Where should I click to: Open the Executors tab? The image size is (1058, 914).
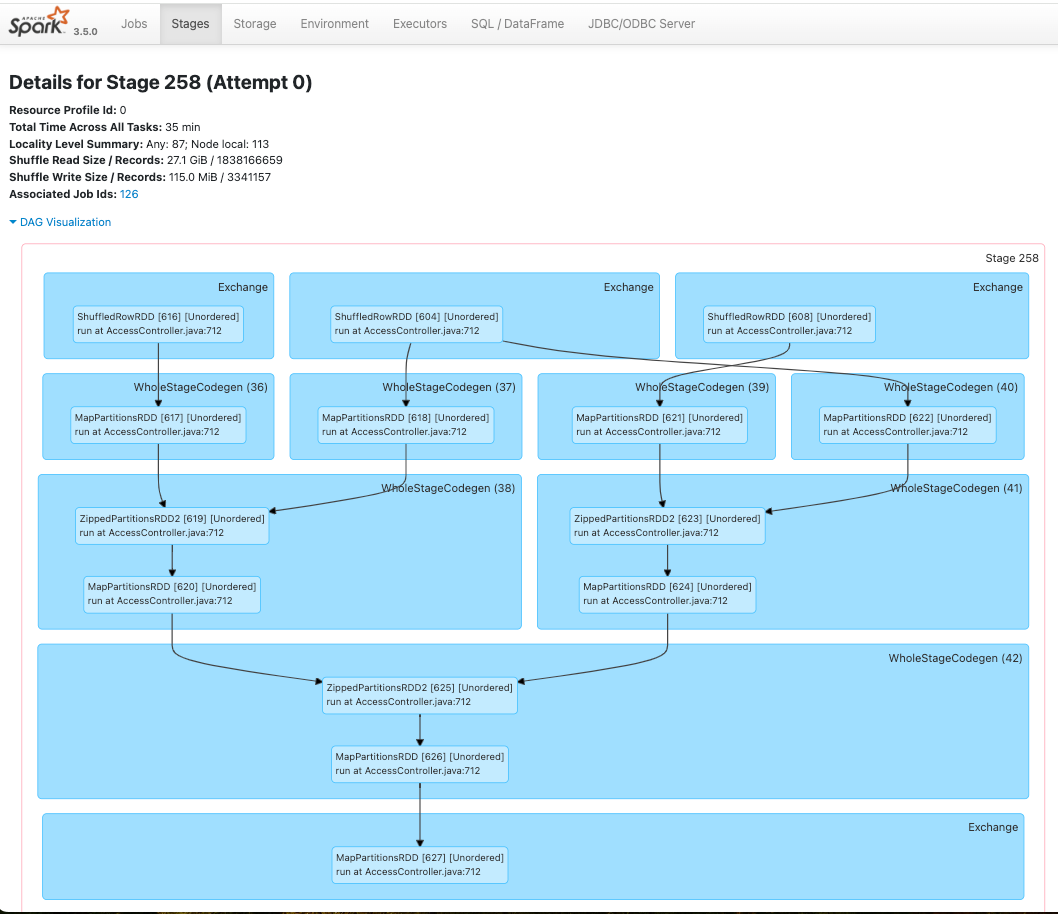click(419, 23)
